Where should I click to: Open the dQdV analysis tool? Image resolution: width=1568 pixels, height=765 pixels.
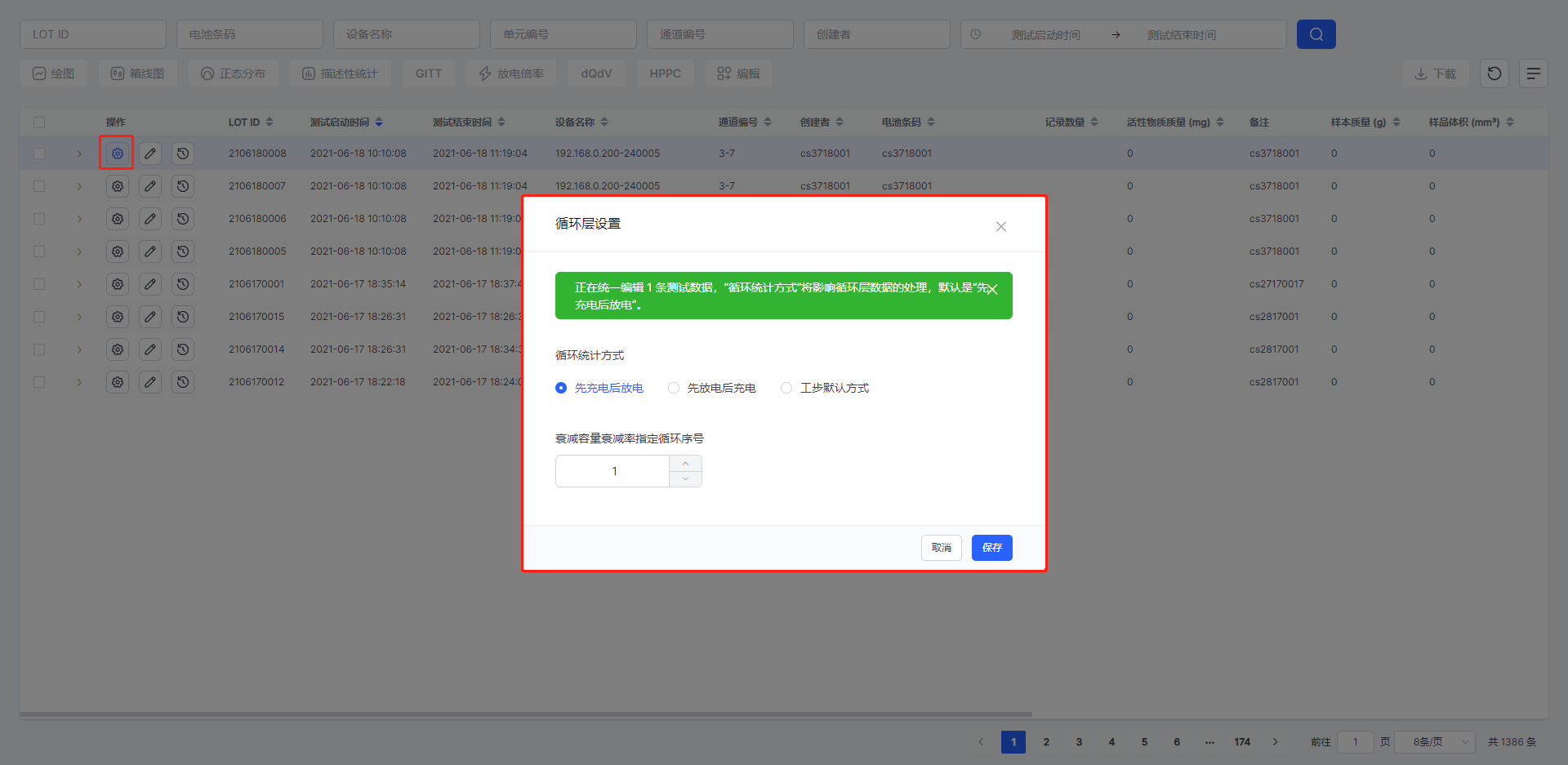tap(596, 73)
